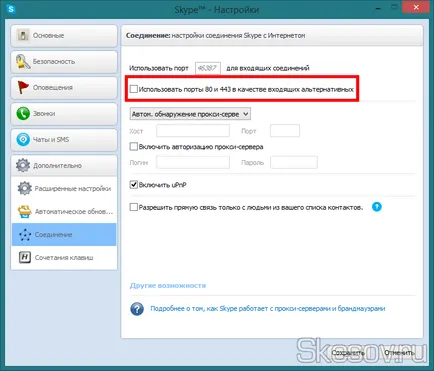Viewport: 434px width, 371px height.
Task: Click the incoming connections port number field
Action: coord(208,68)
